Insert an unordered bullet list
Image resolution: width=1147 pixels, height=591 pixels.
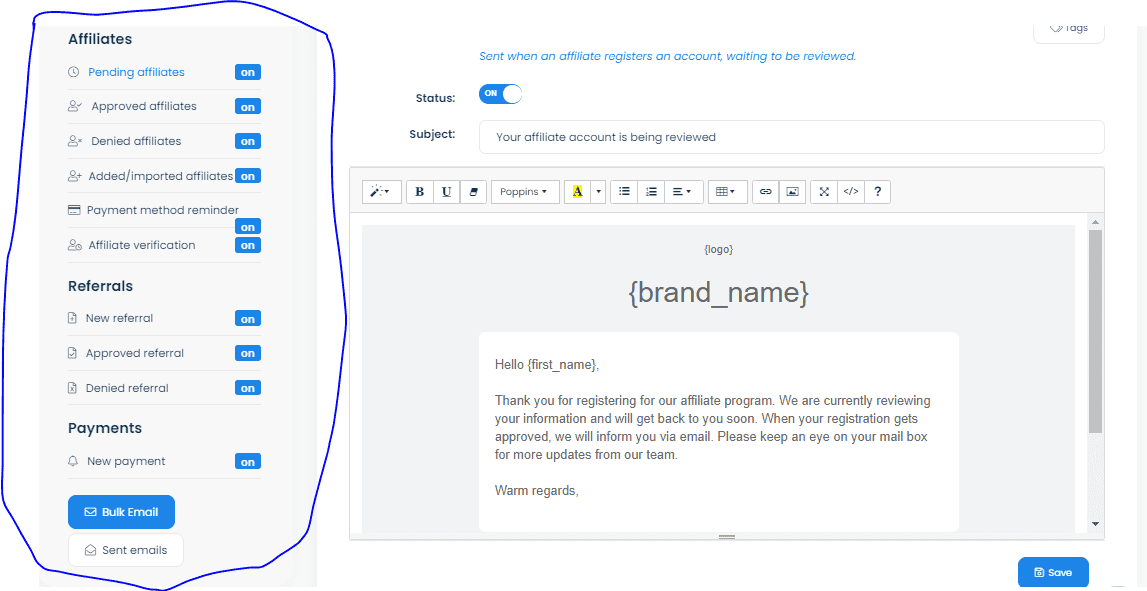tap(624, 192)
